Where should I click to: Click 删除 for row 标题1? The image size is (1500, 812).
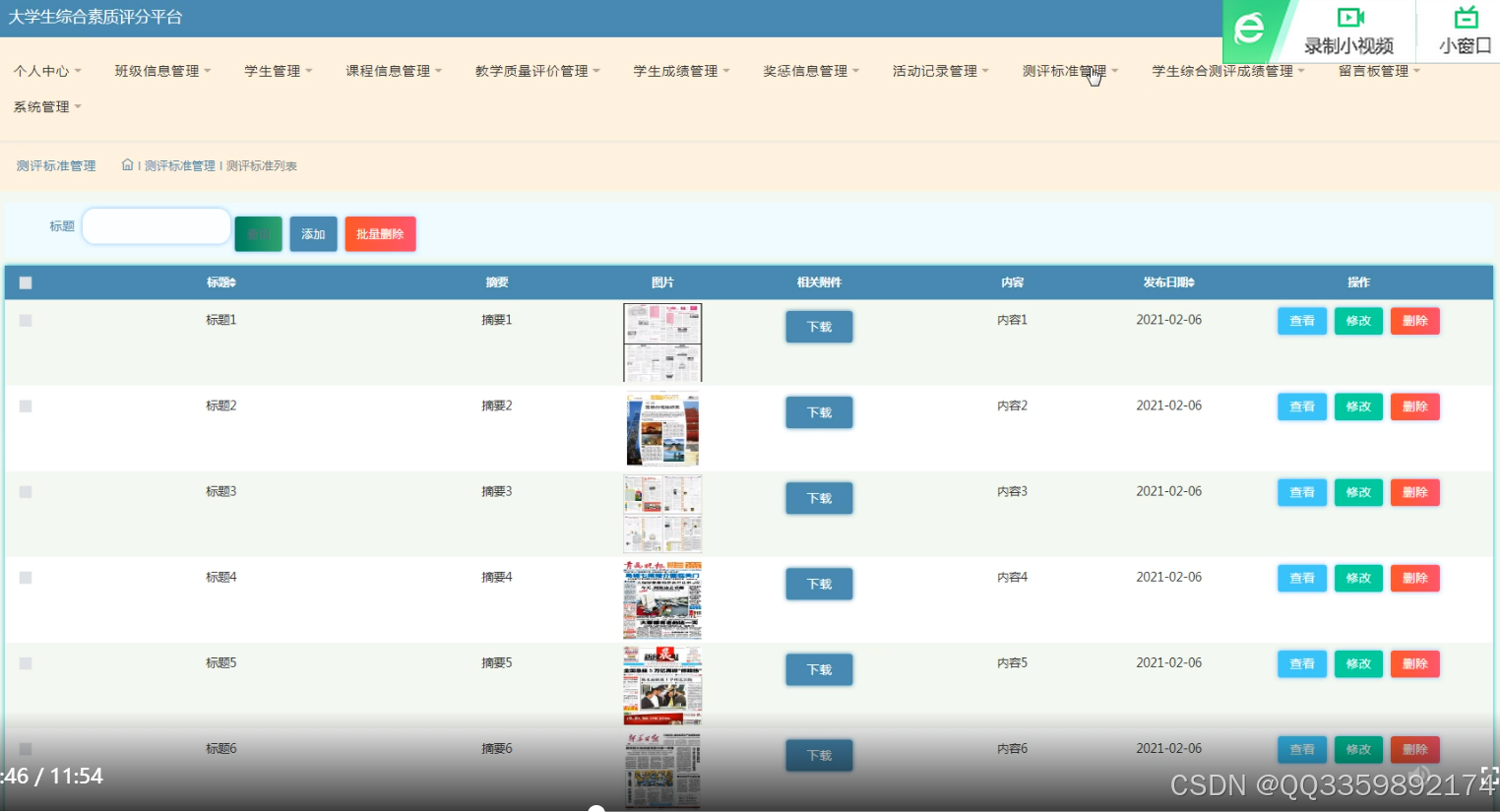click(1415, 321)
